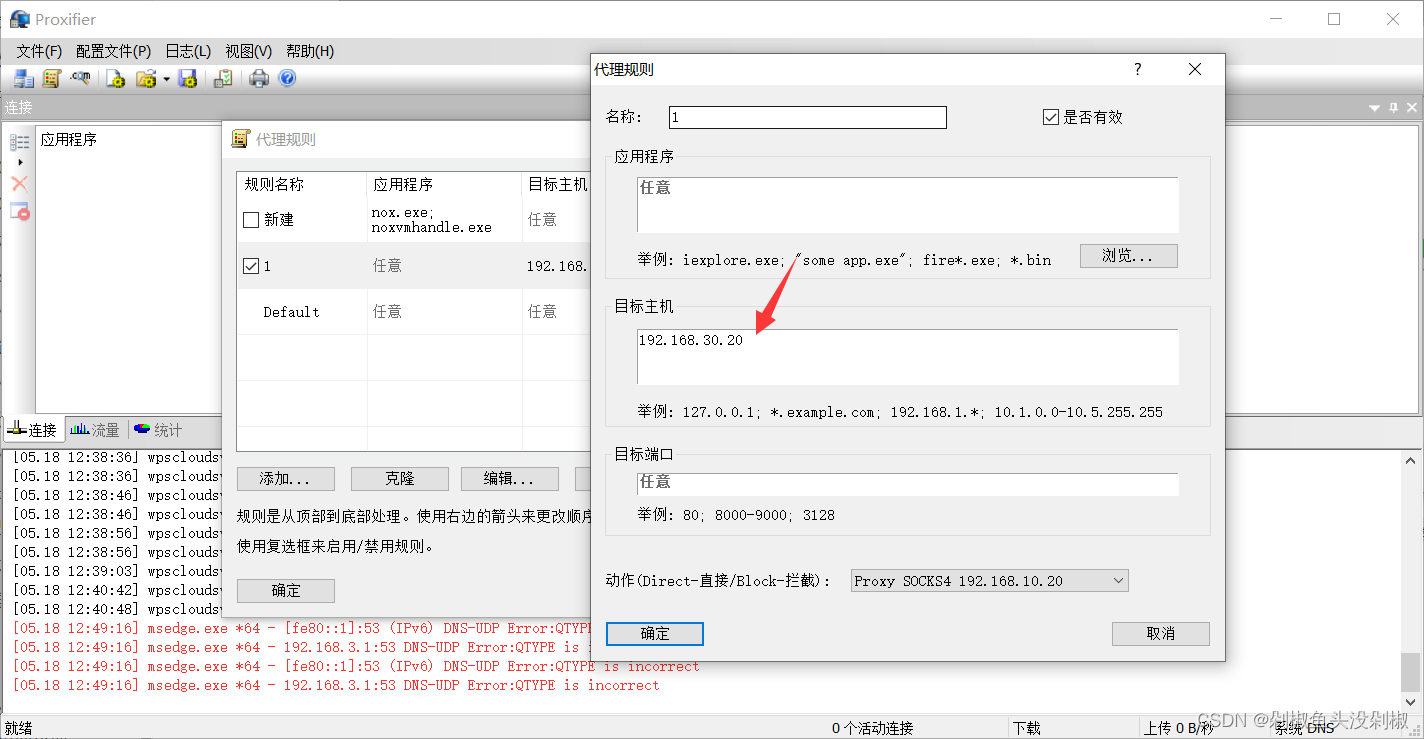Image resolution: width=1424 pixels, height=739 pixels.
Task: Click the 目标主机 column header
Action: pos(557,185)
